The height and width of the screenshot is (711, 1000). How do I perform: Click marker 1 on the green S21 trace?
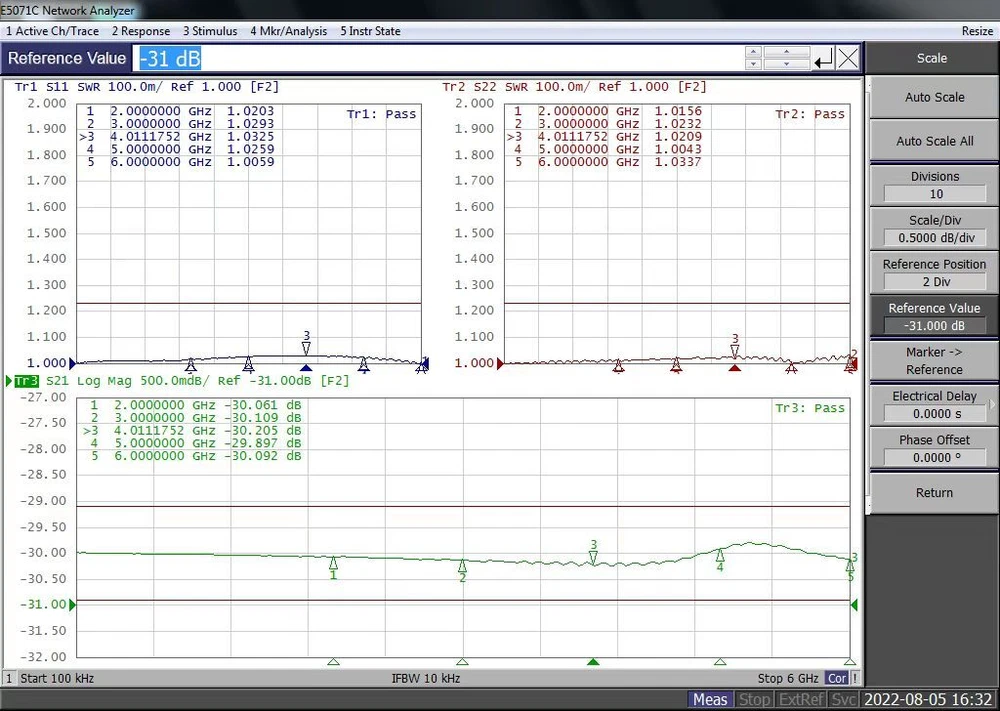333,563
